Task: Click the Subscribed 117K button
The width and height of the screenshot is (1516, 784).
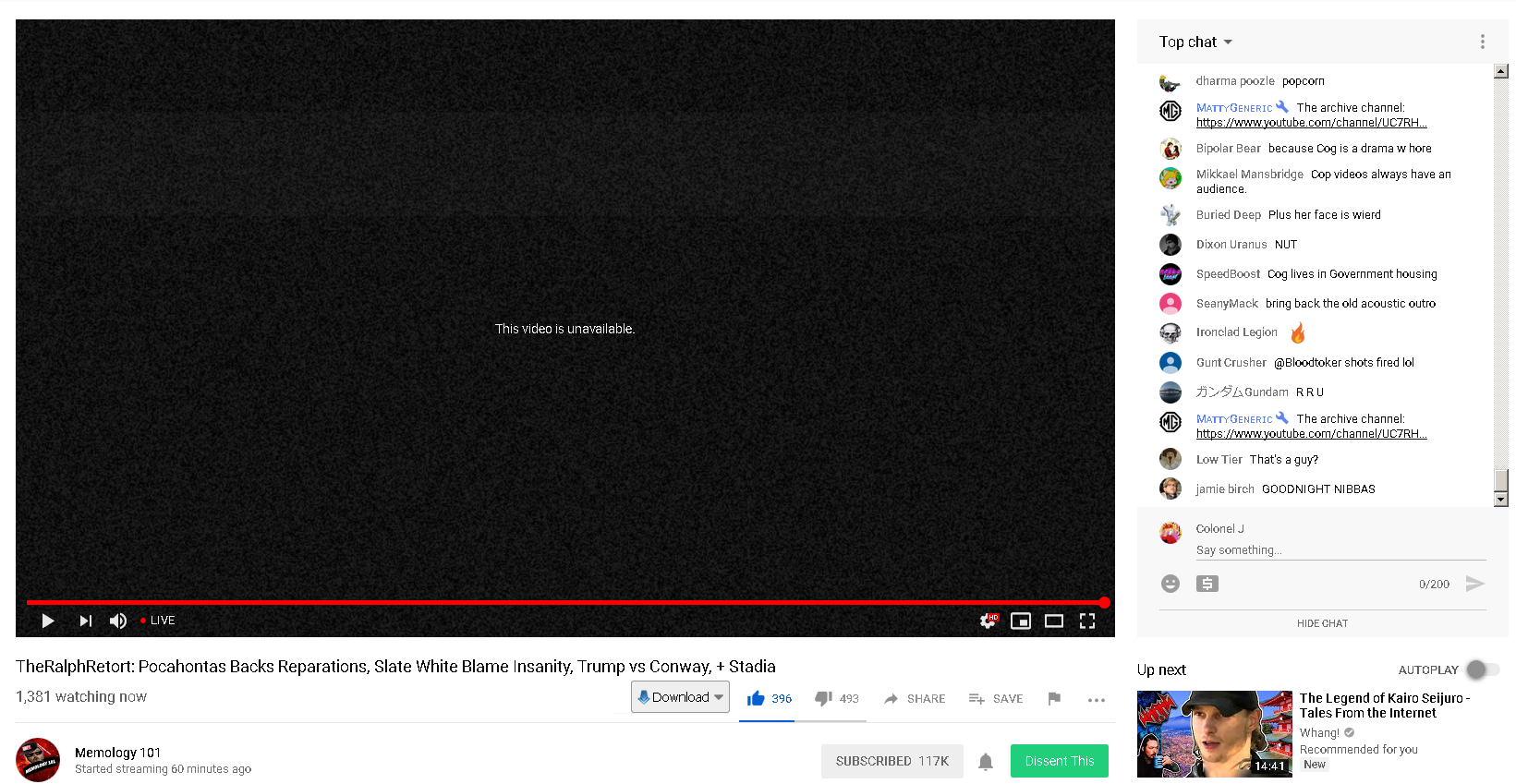Action: 892,761
